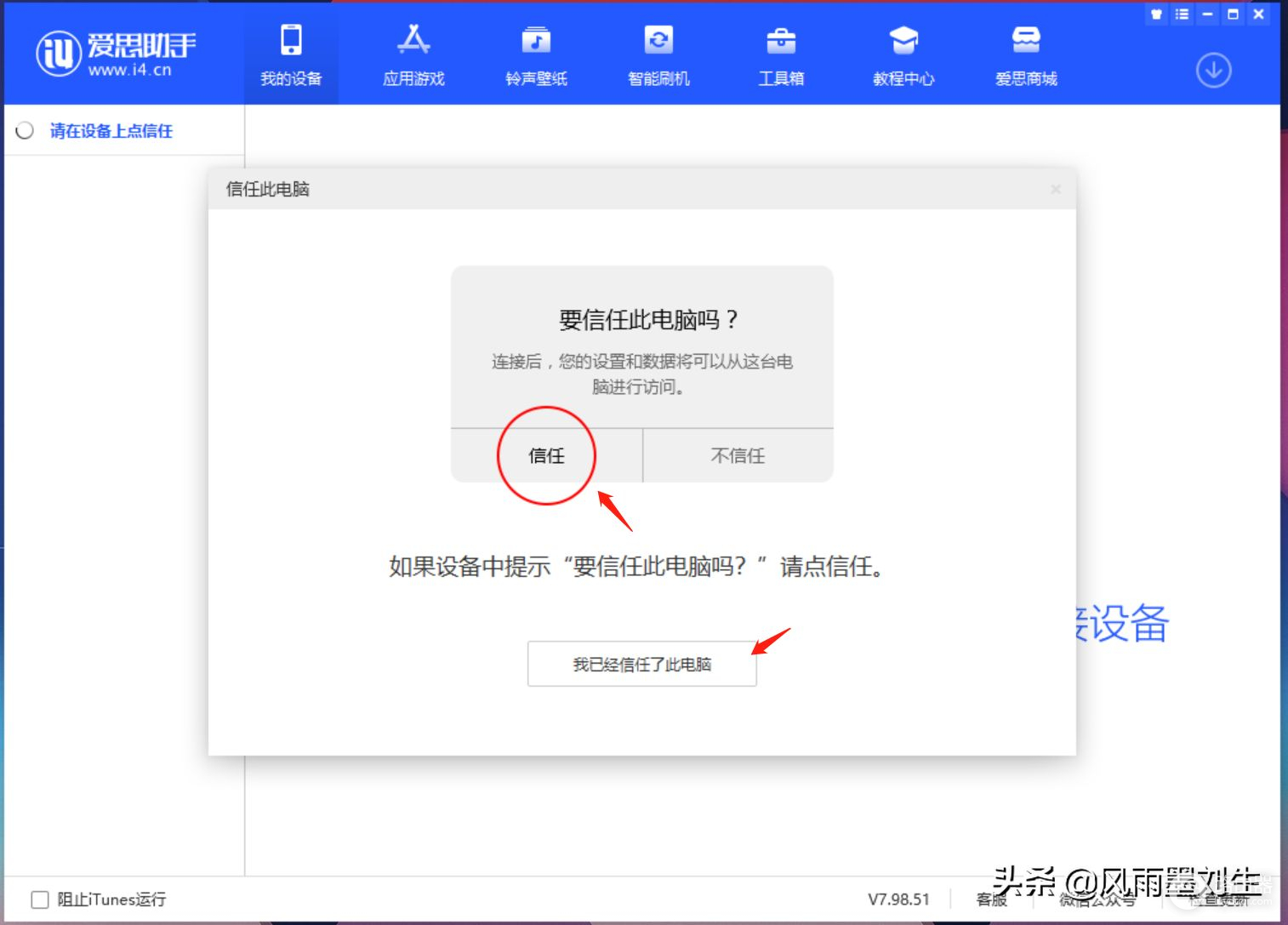Open the list menu icon in title bar
Screen dimensions: 1288x925
pyautogui.click(x=1182, y=14)
